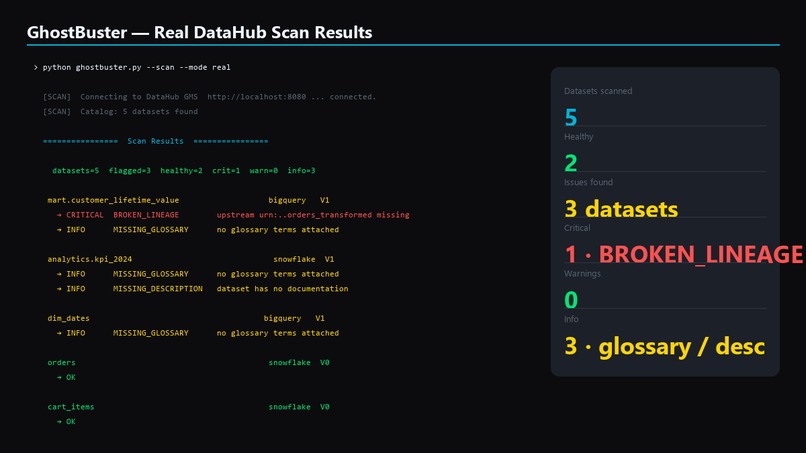Click MISSING_GLOSSARY under mart.customer_lifetime_value
The height and width of the screenshot is (453, 806).
click(x=151, y=230)
